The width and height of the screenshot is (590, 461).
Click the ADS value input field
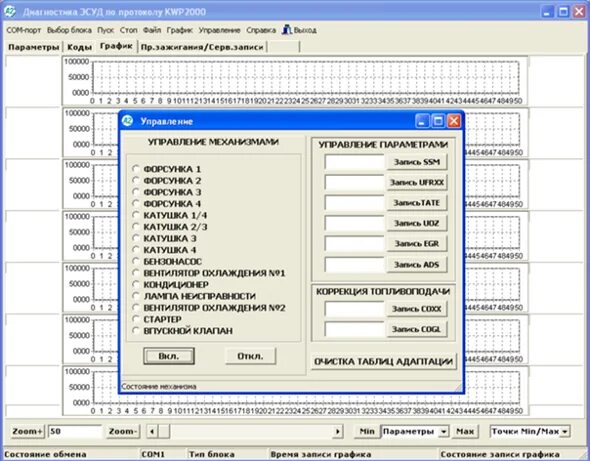pos(354,264)
